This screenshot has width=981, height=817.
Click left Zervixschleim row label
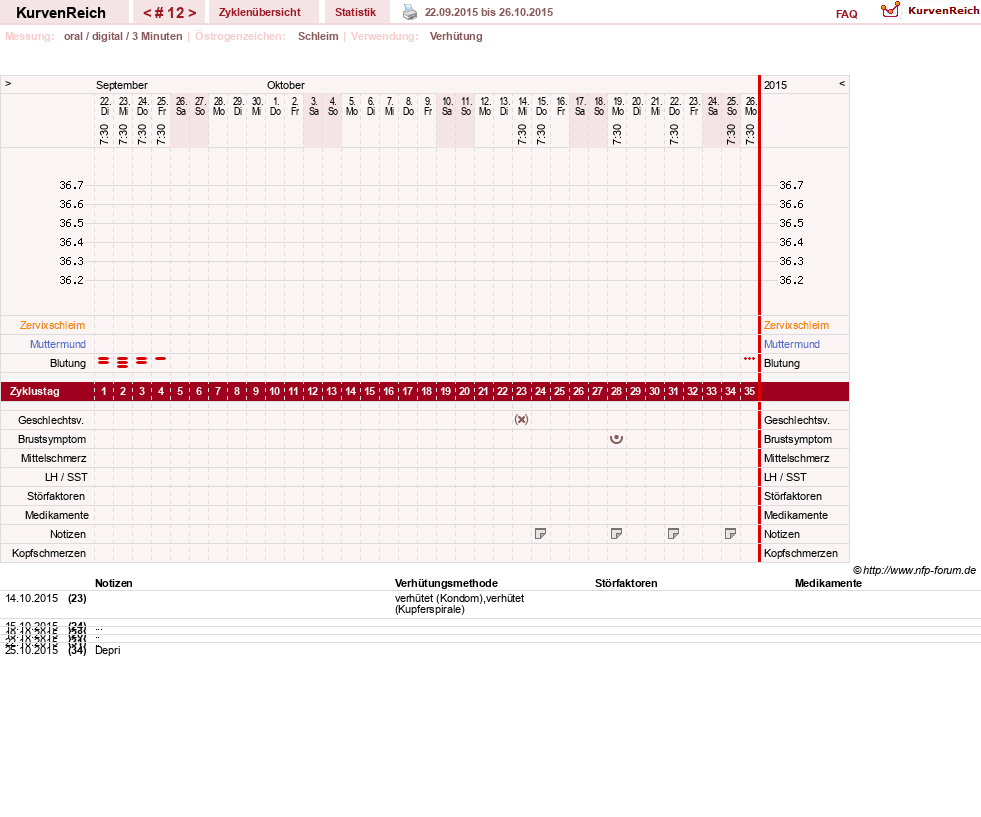pyautogui.click(x=52, y=325)
